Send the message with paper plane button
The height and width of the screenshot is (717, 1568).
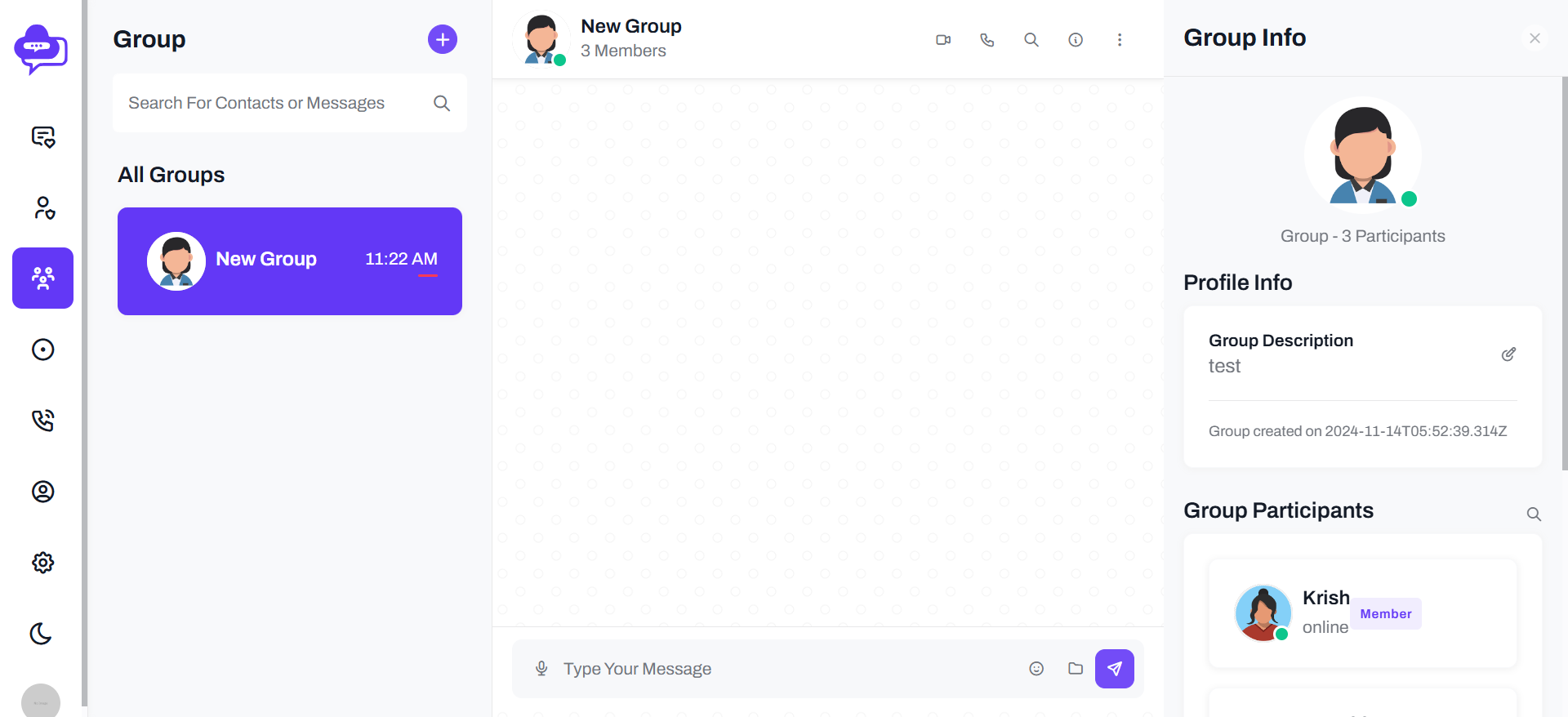1115,669
